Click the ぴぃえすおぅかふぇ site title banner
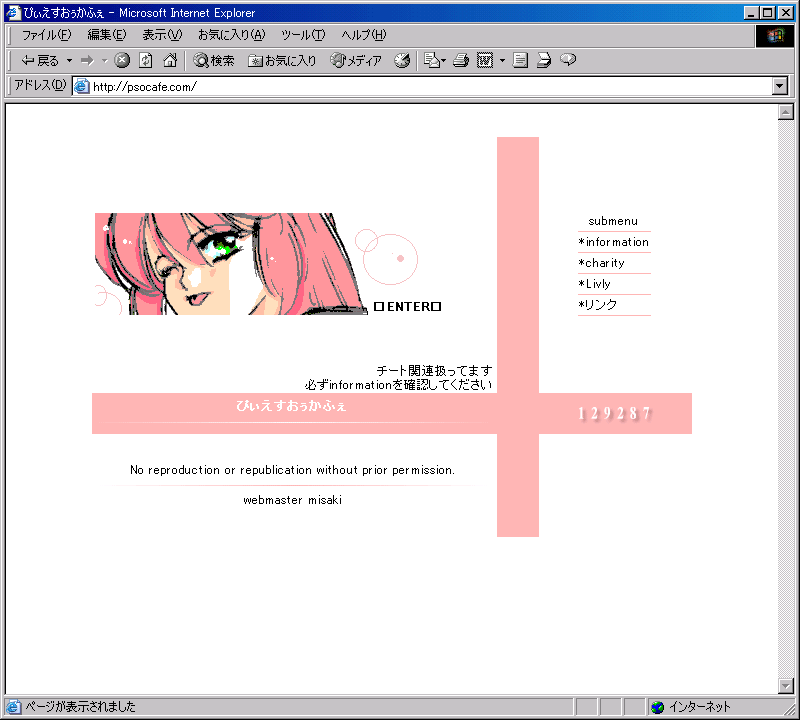Viewport: 800px width, 720px height. (x=291, y=406)
